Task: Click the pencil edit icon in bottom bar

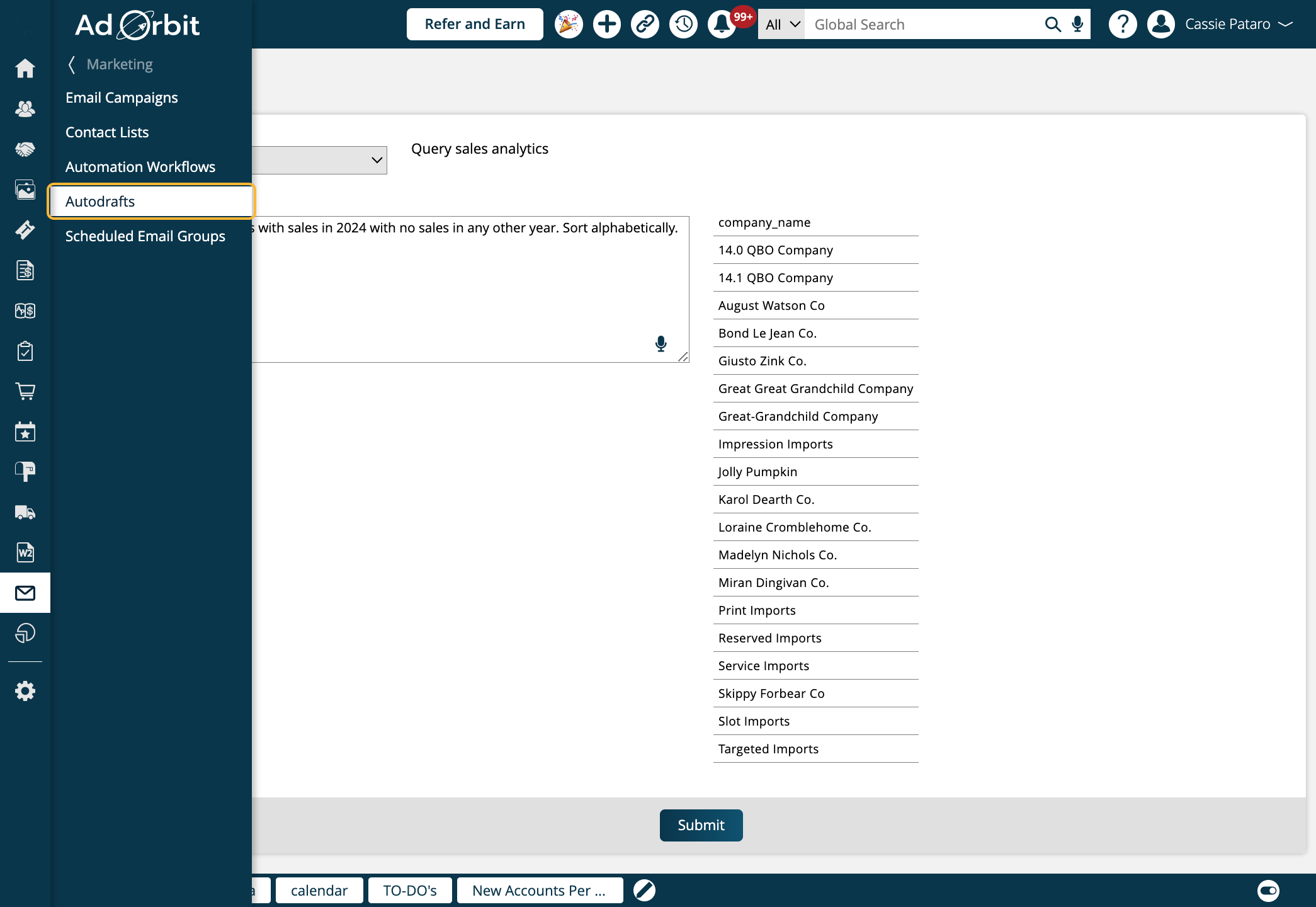Action: pyautogui.click(x=644, y=890)
